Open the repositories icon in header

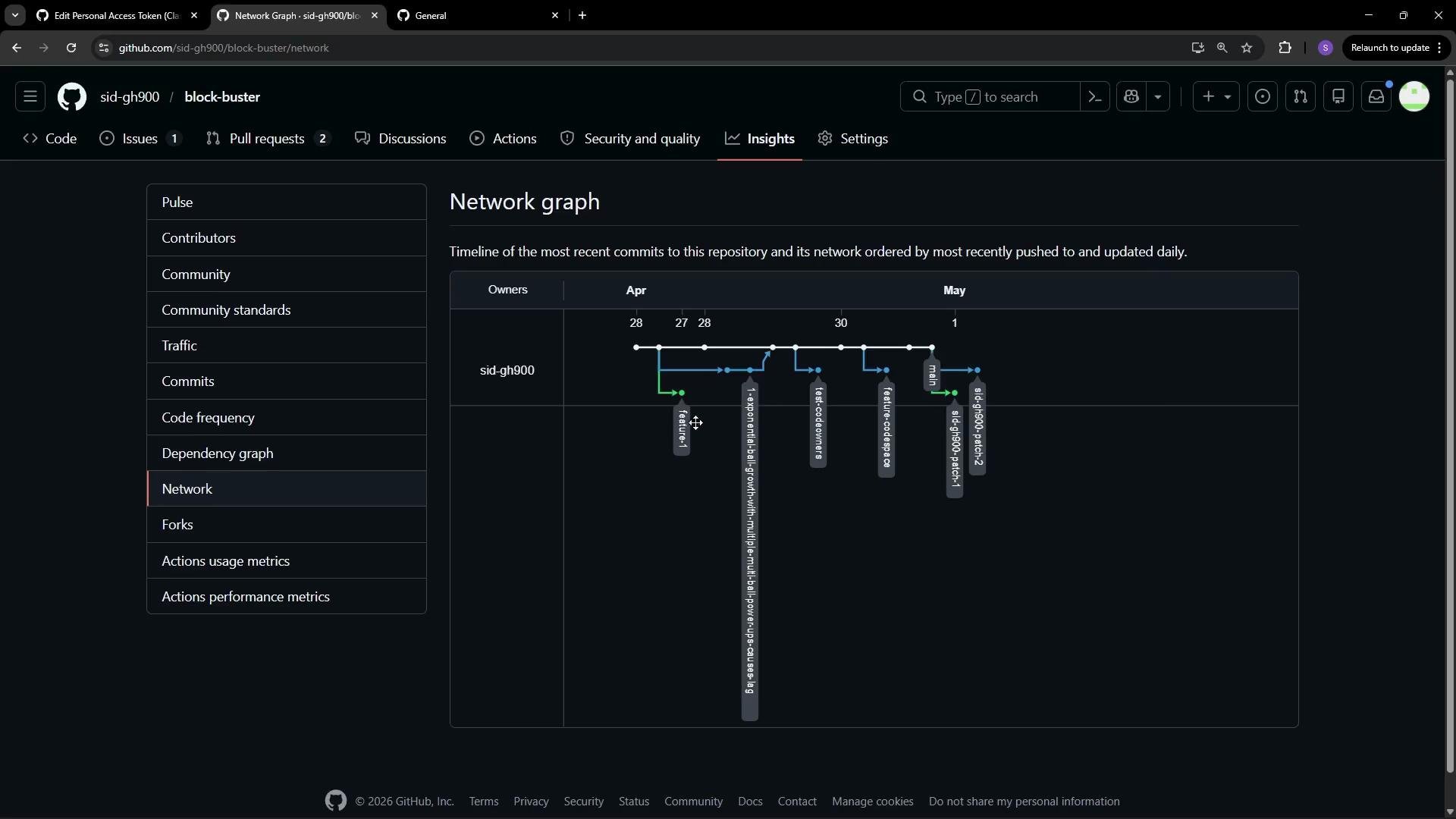coord(1338,96)
